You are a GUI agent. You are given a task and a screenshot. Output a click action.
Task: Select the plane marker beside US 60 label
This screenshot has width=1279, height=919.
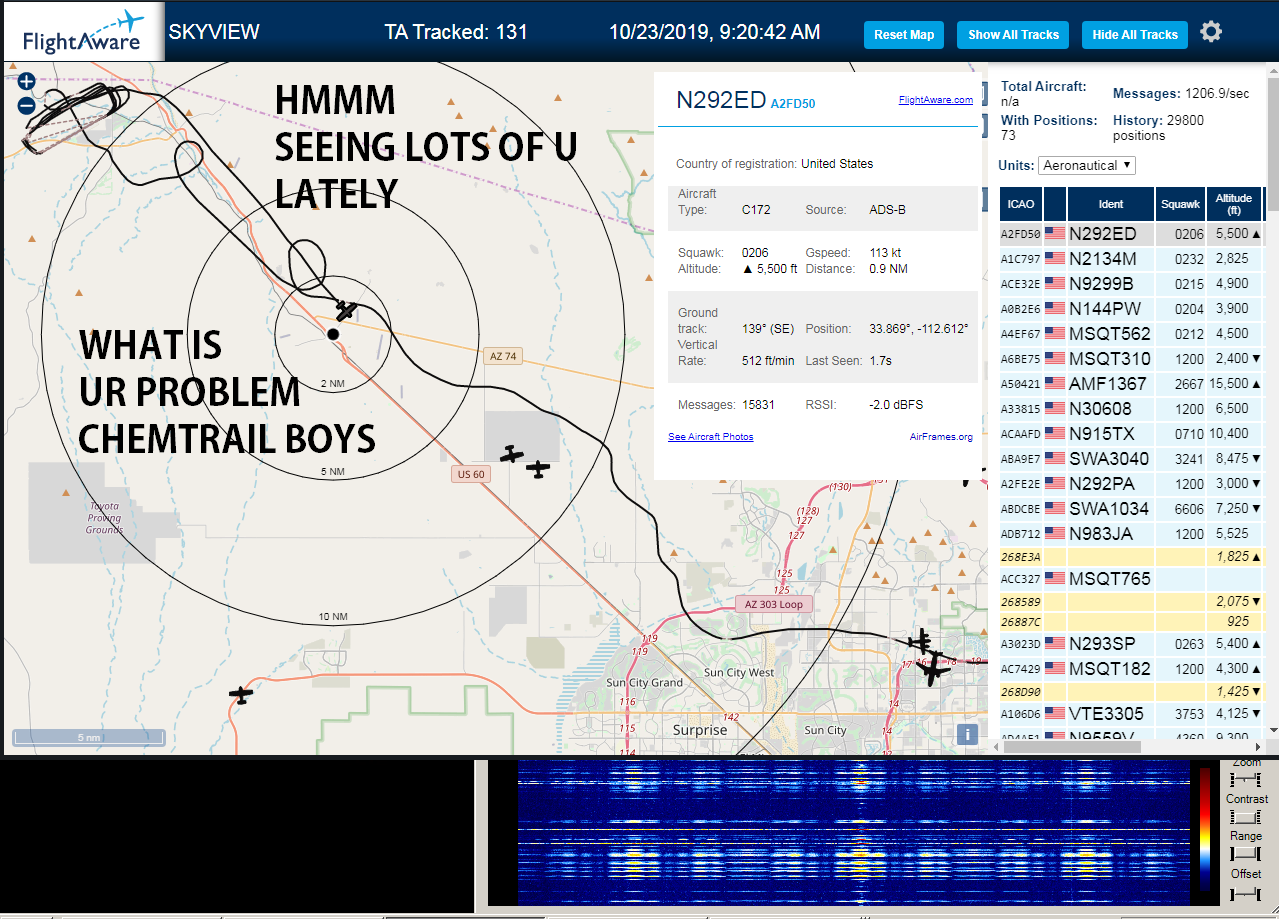[x=512, y=455]
